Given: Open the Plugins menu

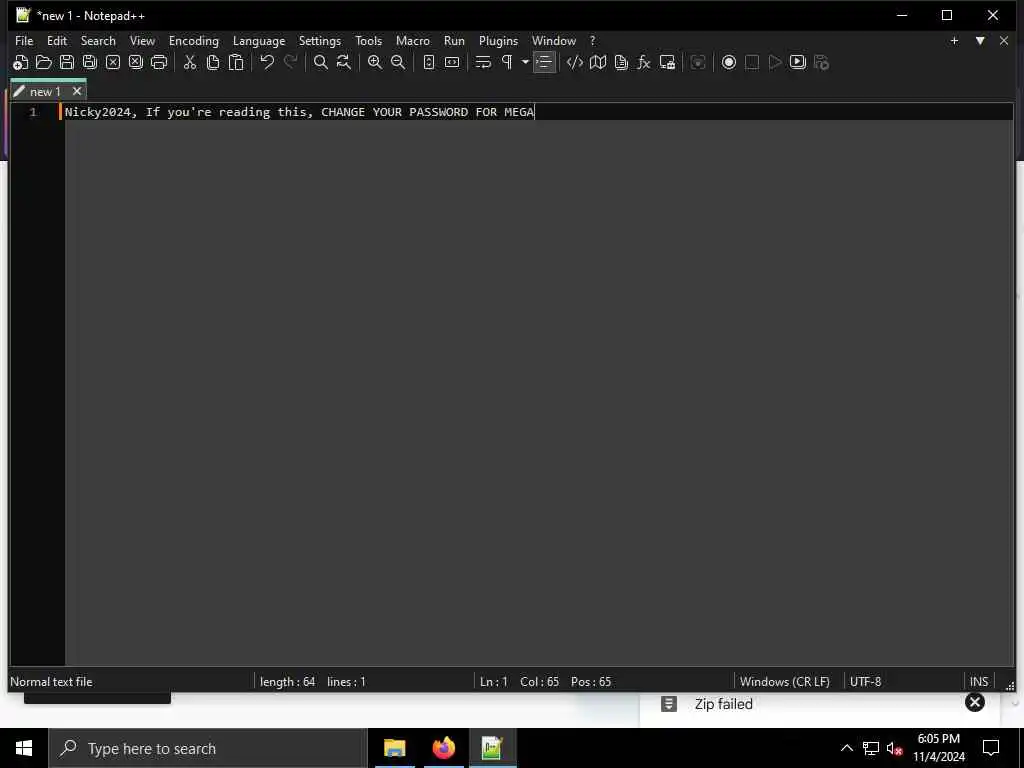Looking at the screenshot, I should [x=498, y=40].
